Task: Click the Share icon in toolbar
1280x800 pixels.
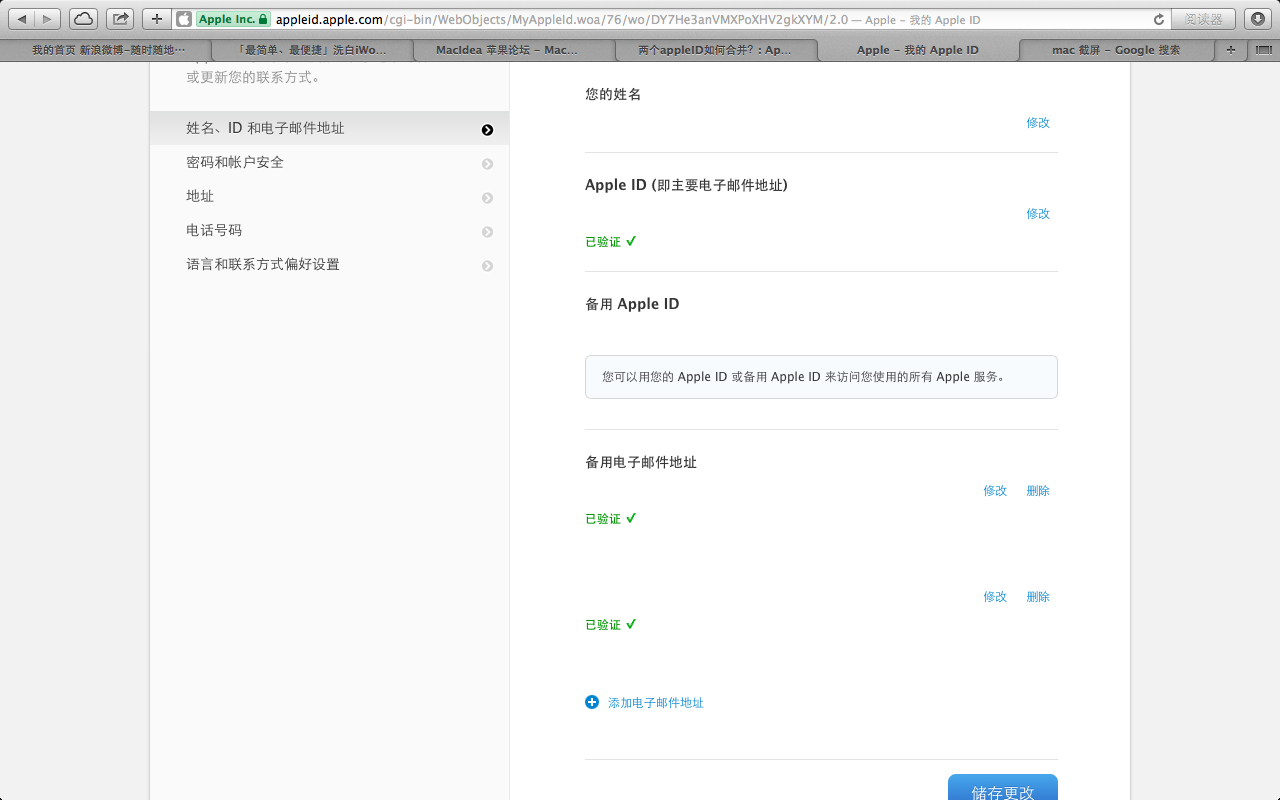Action: point(120,19)
